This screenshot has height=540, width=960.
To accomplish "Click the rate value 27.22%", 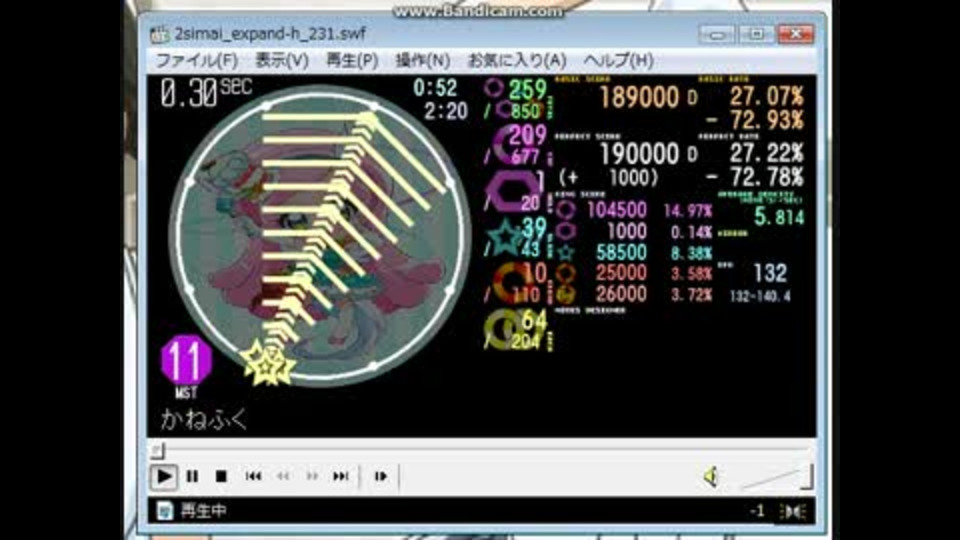I will (x=766, y=154).
